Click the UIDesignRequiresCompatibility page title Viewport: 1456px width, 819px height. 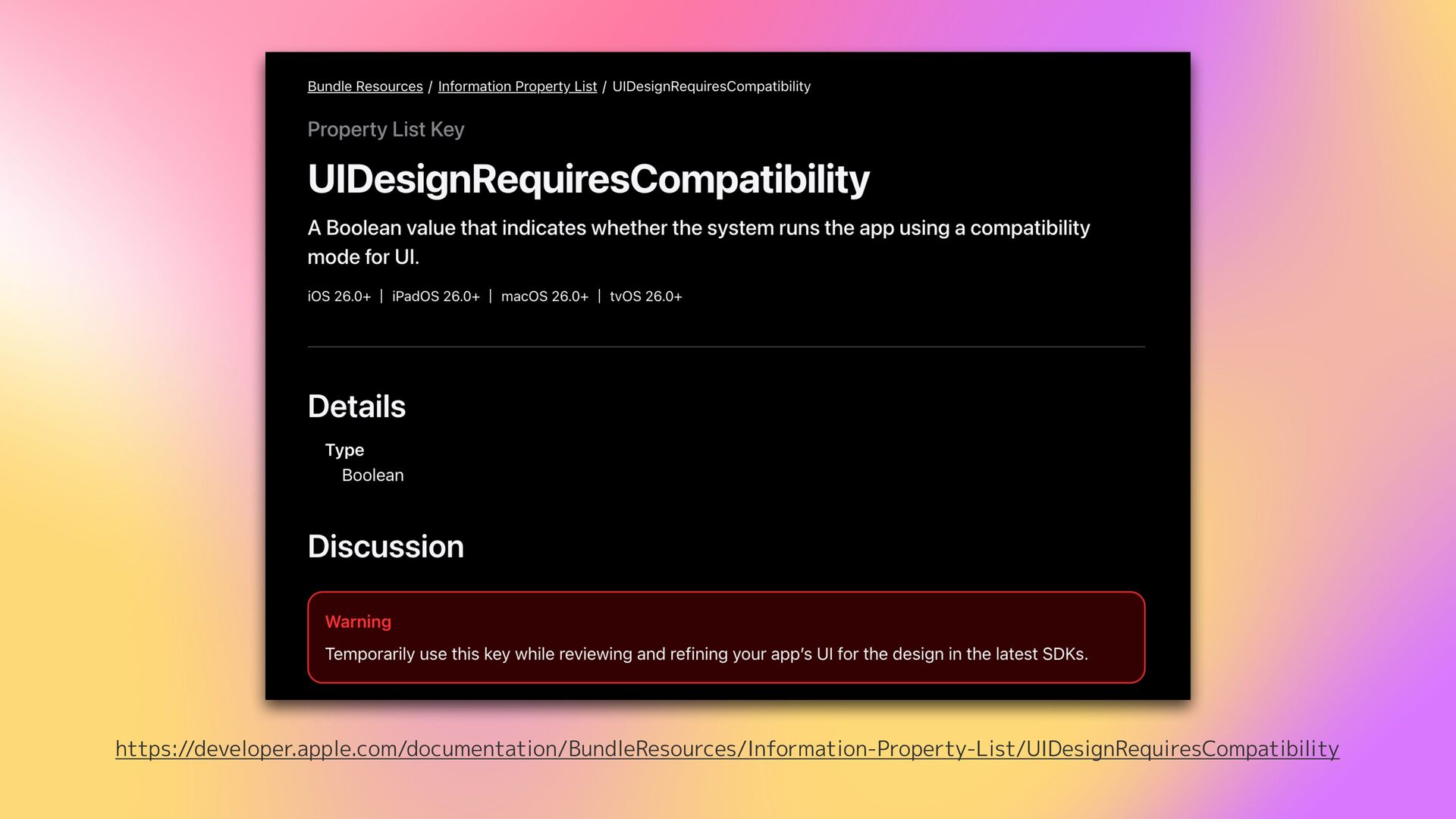click(x=588, y=179)
